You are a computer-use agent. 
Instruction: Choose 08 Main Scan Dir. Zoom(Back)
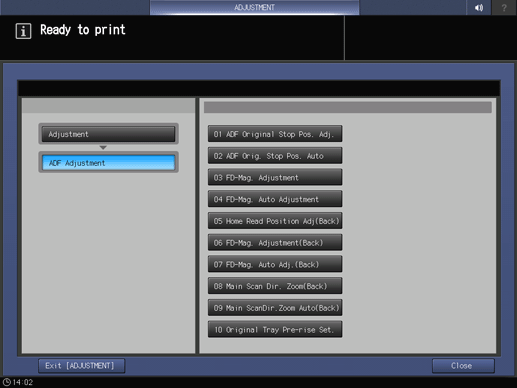275,286
